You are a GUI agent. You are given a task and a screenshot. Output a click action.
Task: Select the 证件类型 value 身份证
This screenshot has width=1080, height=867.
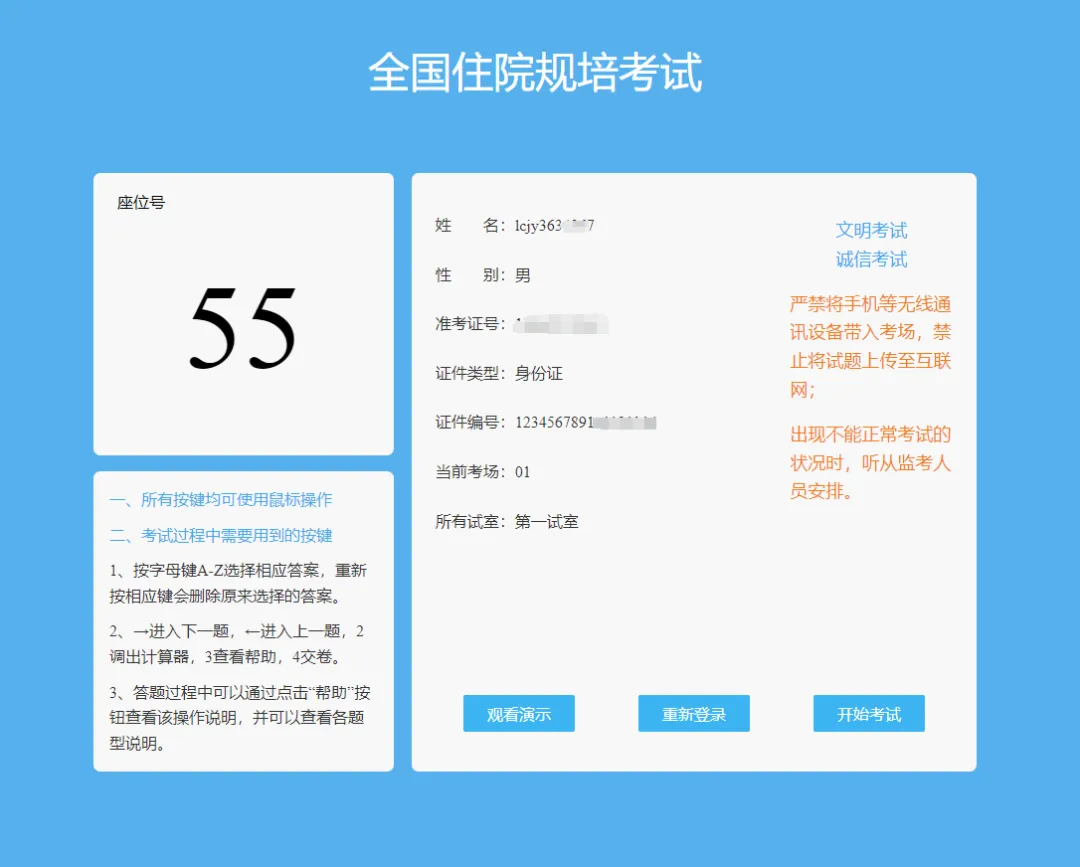pyautogui.click(x=542, y=373)
